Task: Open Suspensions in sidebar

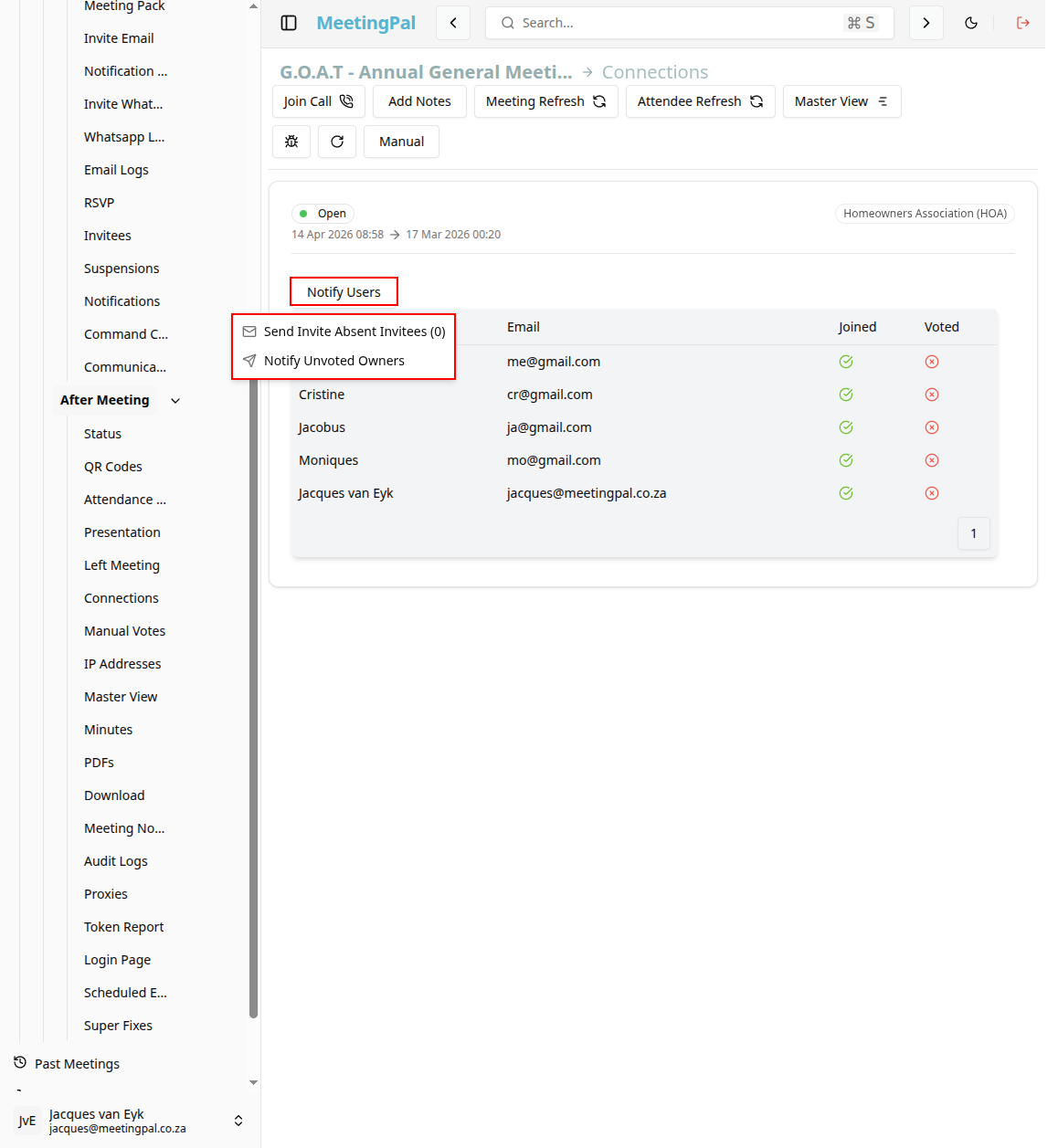Action: click(x=122, y=269)
